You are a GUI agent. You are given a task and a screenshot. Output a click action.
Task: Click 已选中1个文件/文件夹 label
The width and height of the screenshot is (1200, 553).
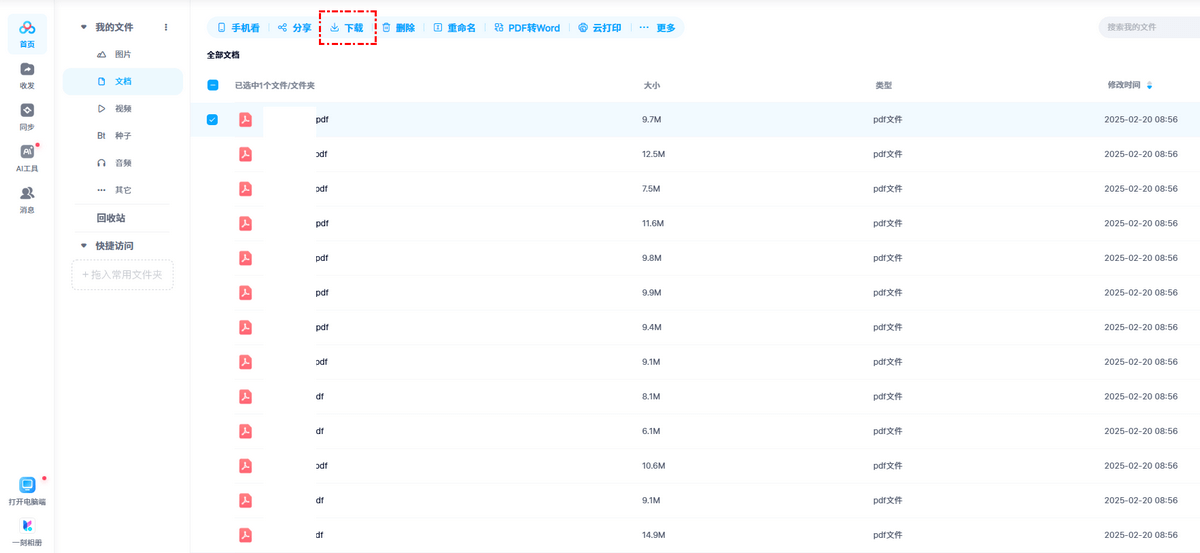coord(275,86)
